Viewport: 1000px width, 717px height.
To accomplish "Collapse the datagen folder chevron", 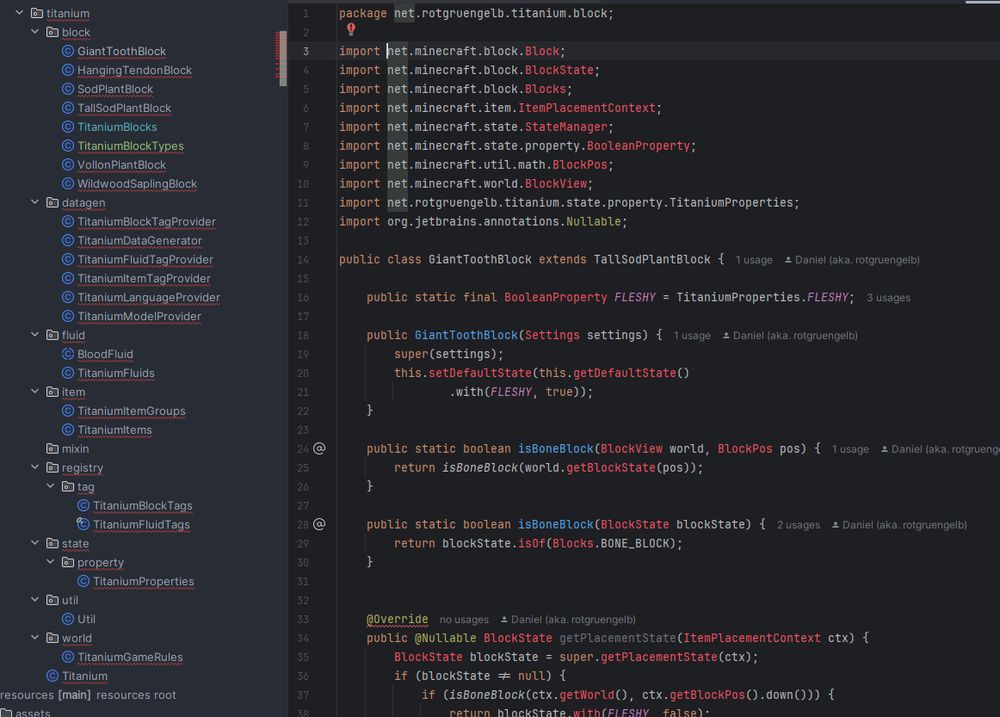I will tap(35, 202).
